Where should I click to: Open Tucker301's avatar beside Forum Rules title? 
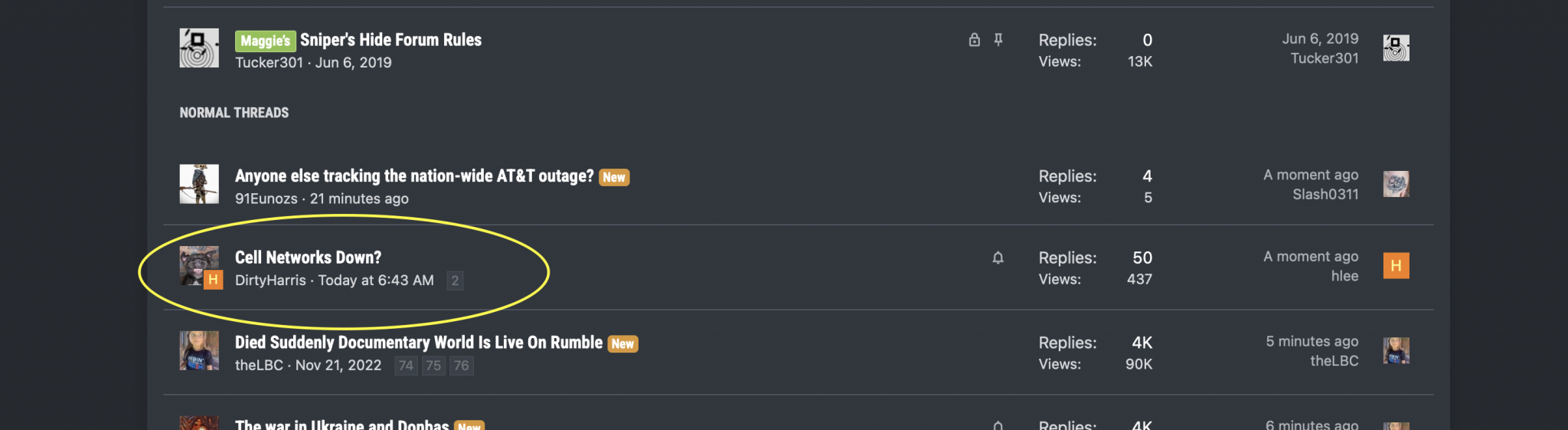[199, 48]
